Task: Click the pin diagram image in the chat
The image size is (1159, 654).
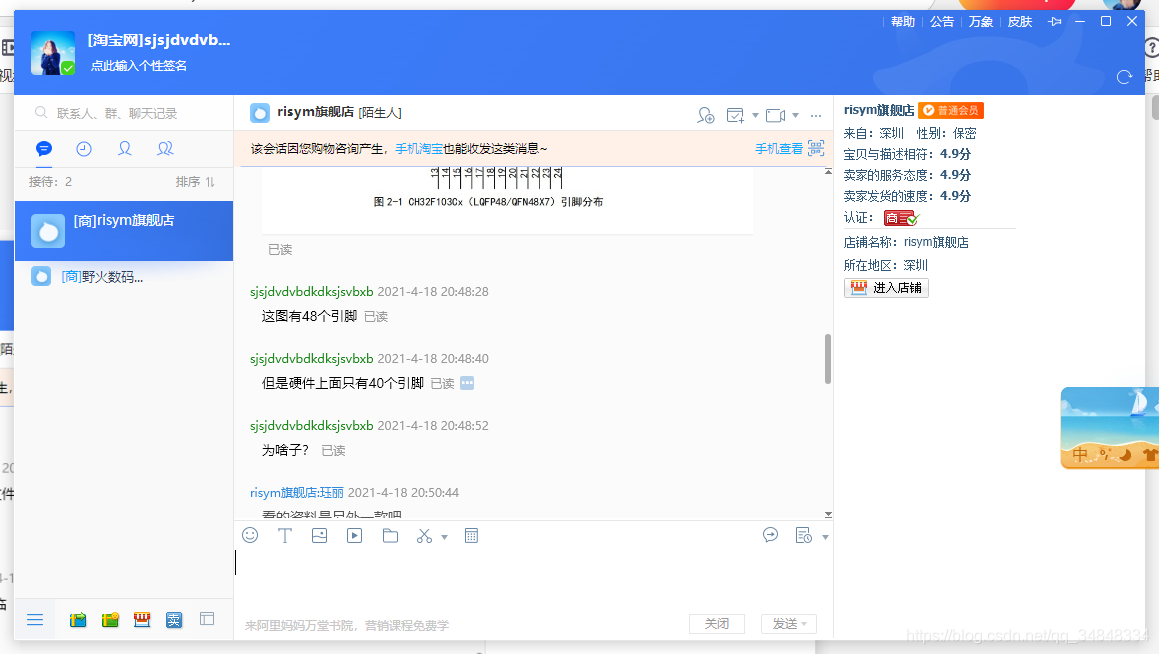Action: (507, 200)
